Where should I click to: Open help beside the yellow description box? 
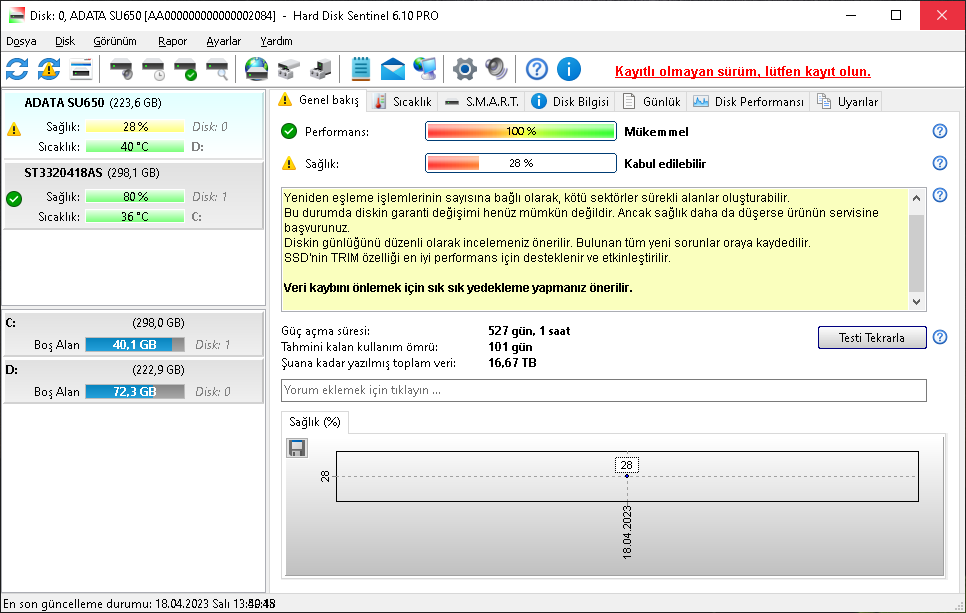point(940,195)
